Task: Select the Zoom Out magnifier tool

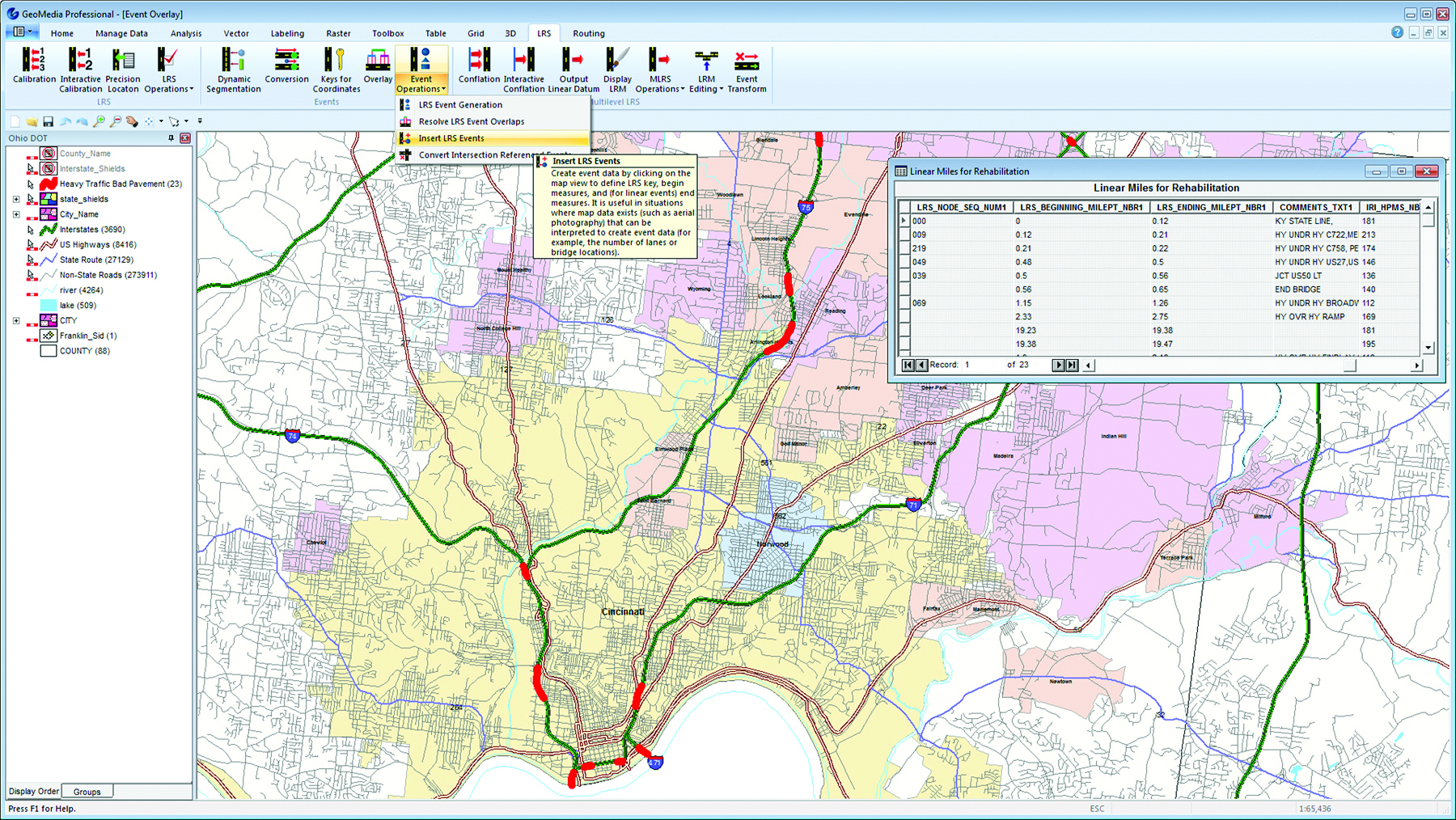Action: [116, 121]
